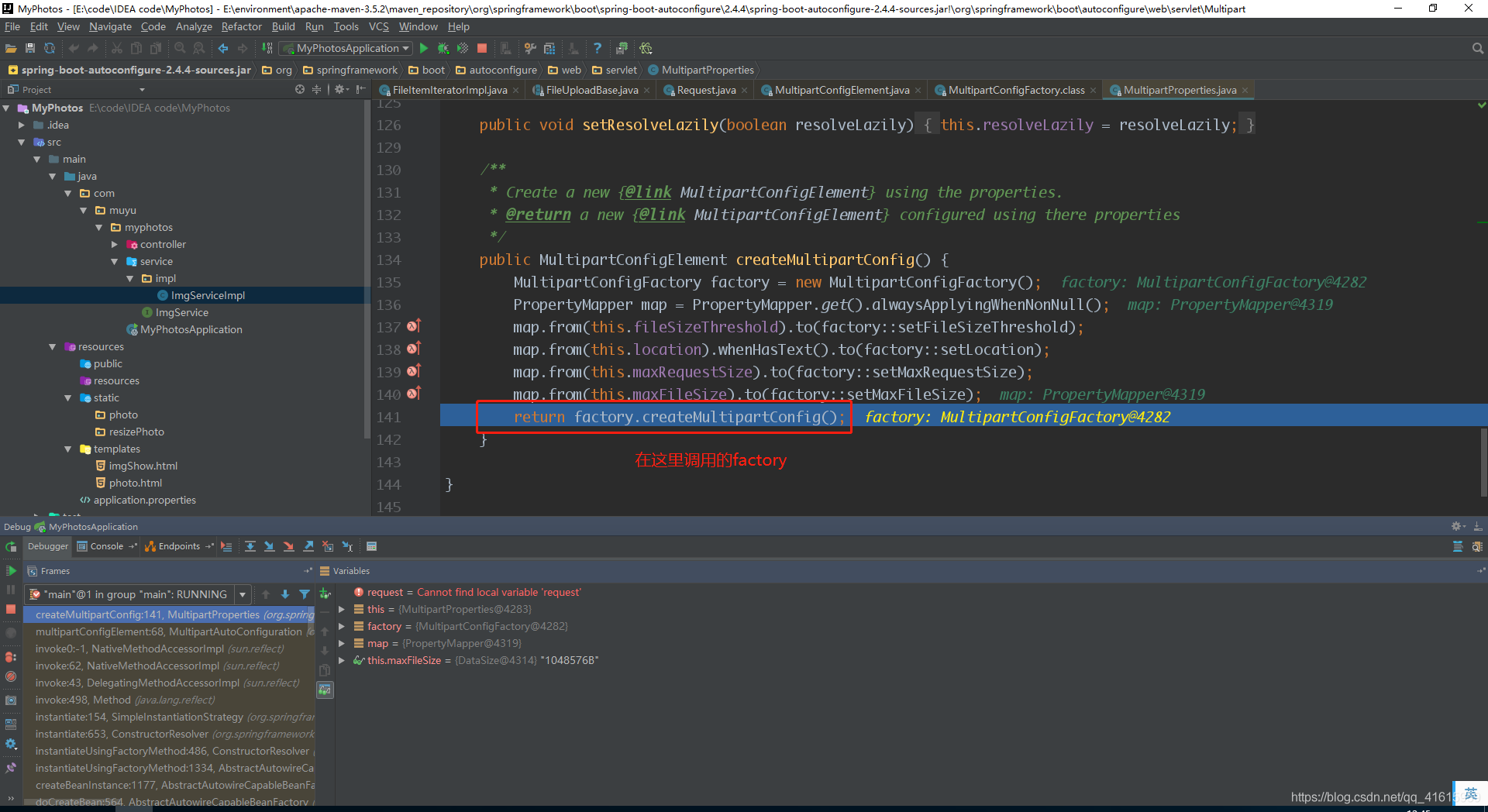The height and width of the screenshot is (812, 1488).
Task: Click the Step Out debugger icon
Action: coord(308,546)
